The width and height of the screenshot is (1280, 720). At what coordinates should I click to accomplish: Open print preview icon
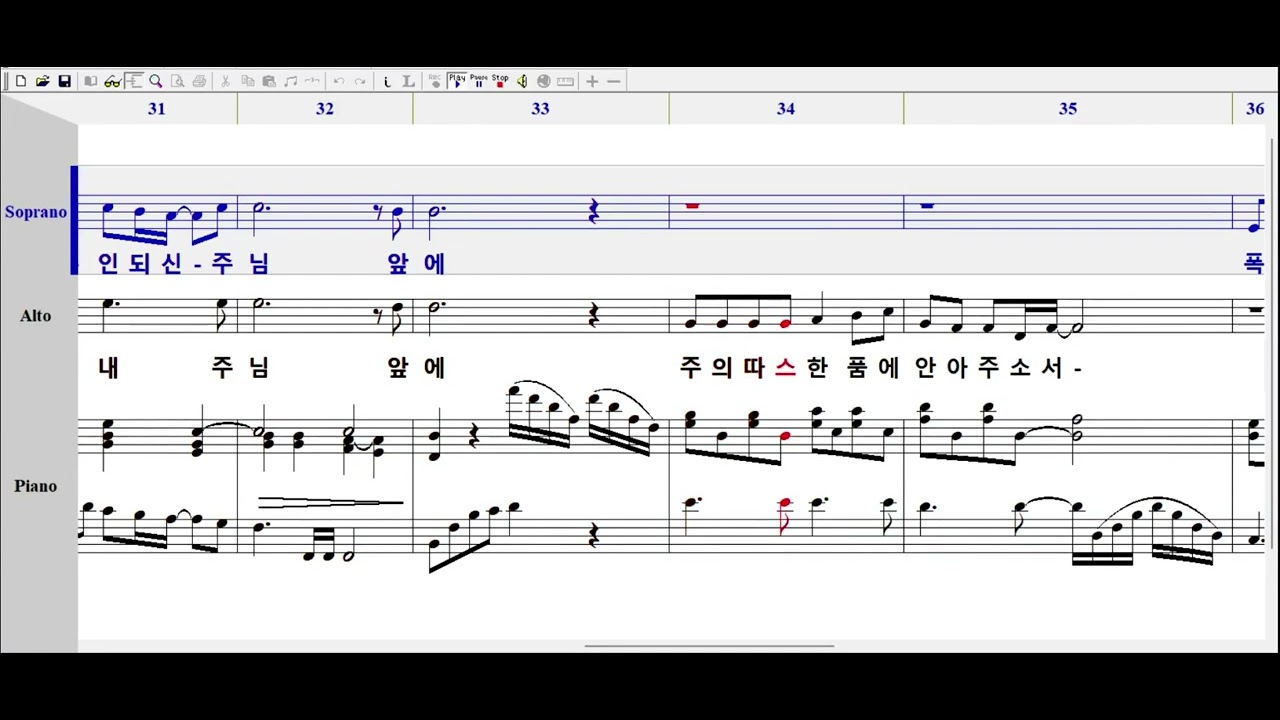[177, 81]
